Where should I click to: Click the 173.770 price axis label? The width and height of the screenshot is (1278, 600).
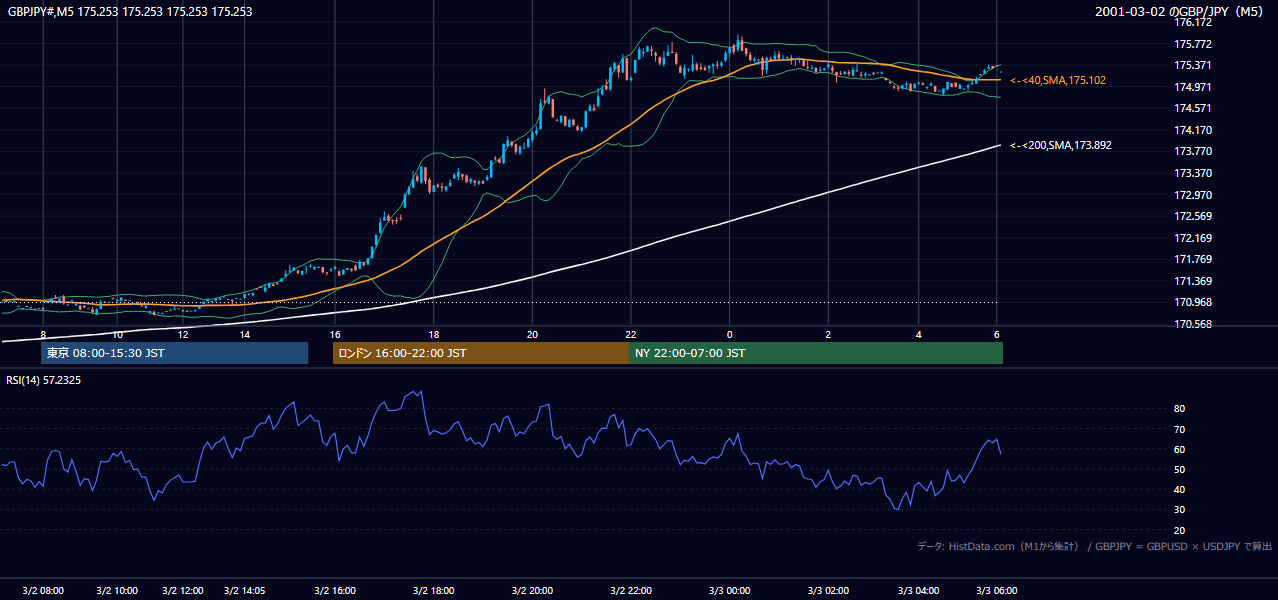1192,152
